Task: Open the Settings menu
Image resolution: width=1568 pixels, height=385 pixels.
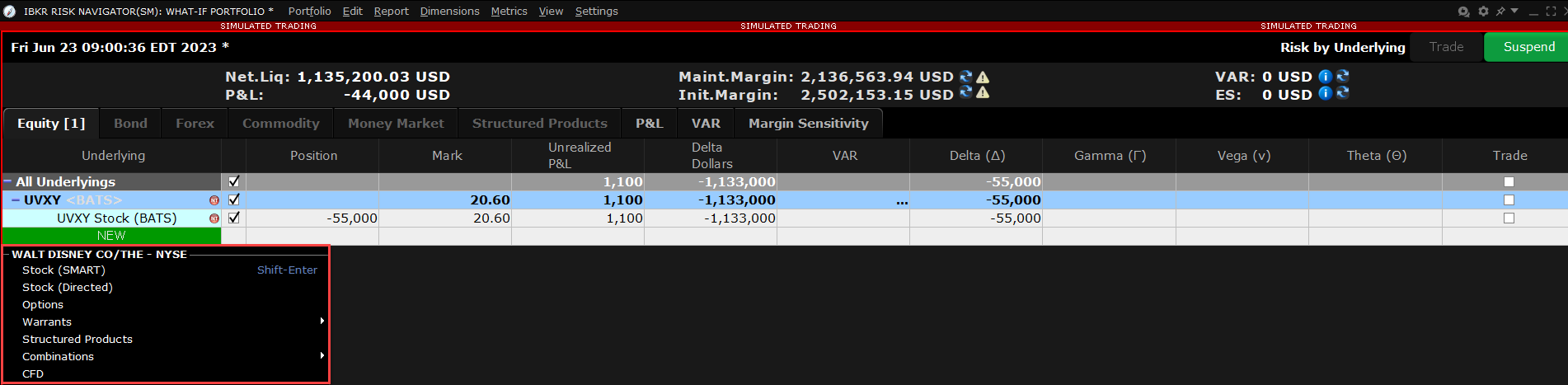Action: point(596,12)
